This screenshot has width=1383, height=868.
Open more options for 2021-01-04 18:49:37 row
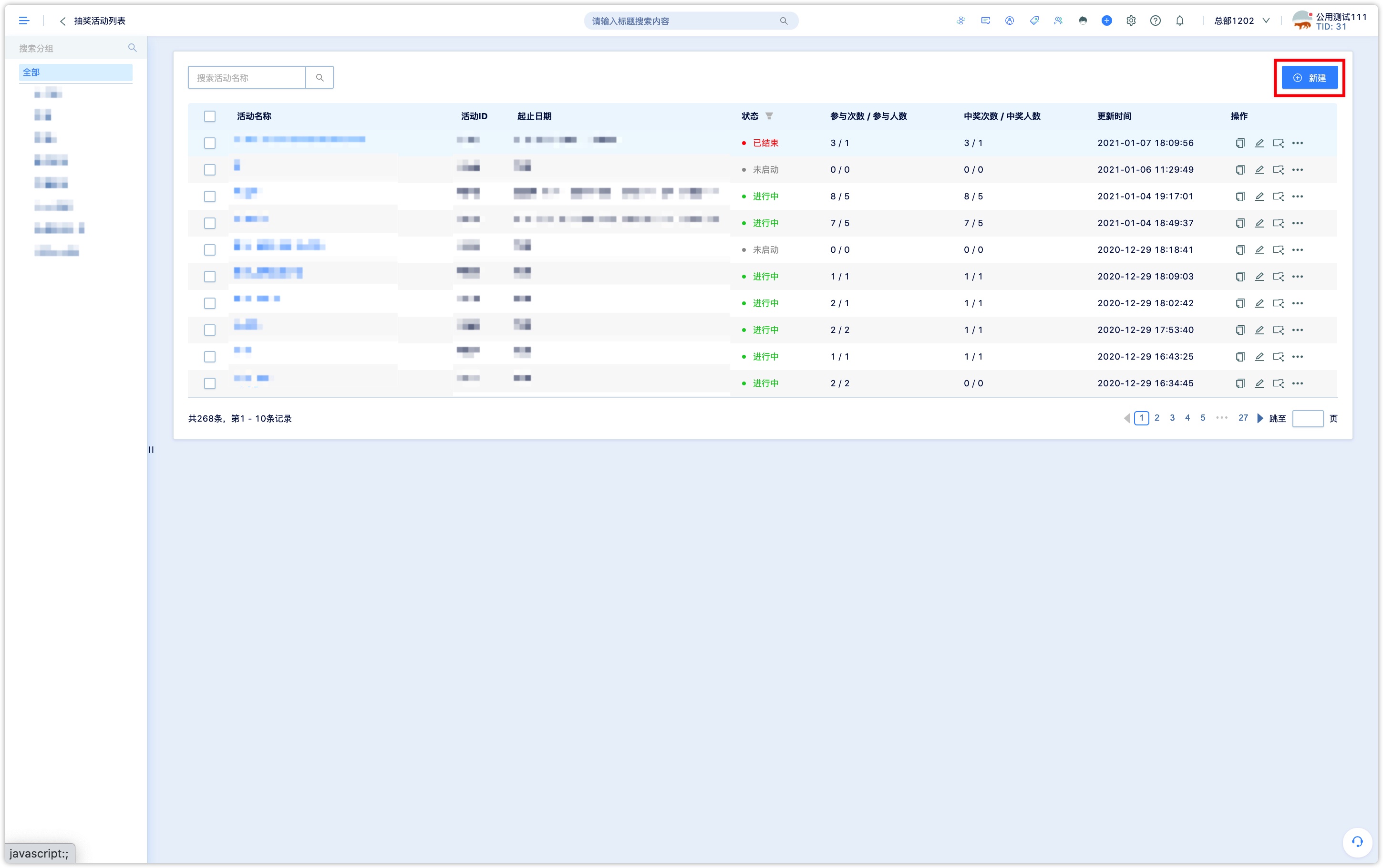point(1298,223)
